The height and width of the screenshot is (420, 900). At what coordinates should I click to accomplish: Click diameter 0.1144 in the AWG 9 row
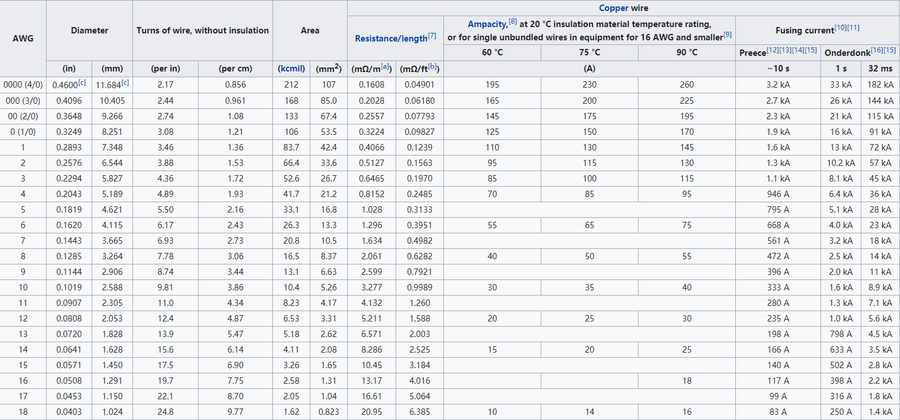69,272
